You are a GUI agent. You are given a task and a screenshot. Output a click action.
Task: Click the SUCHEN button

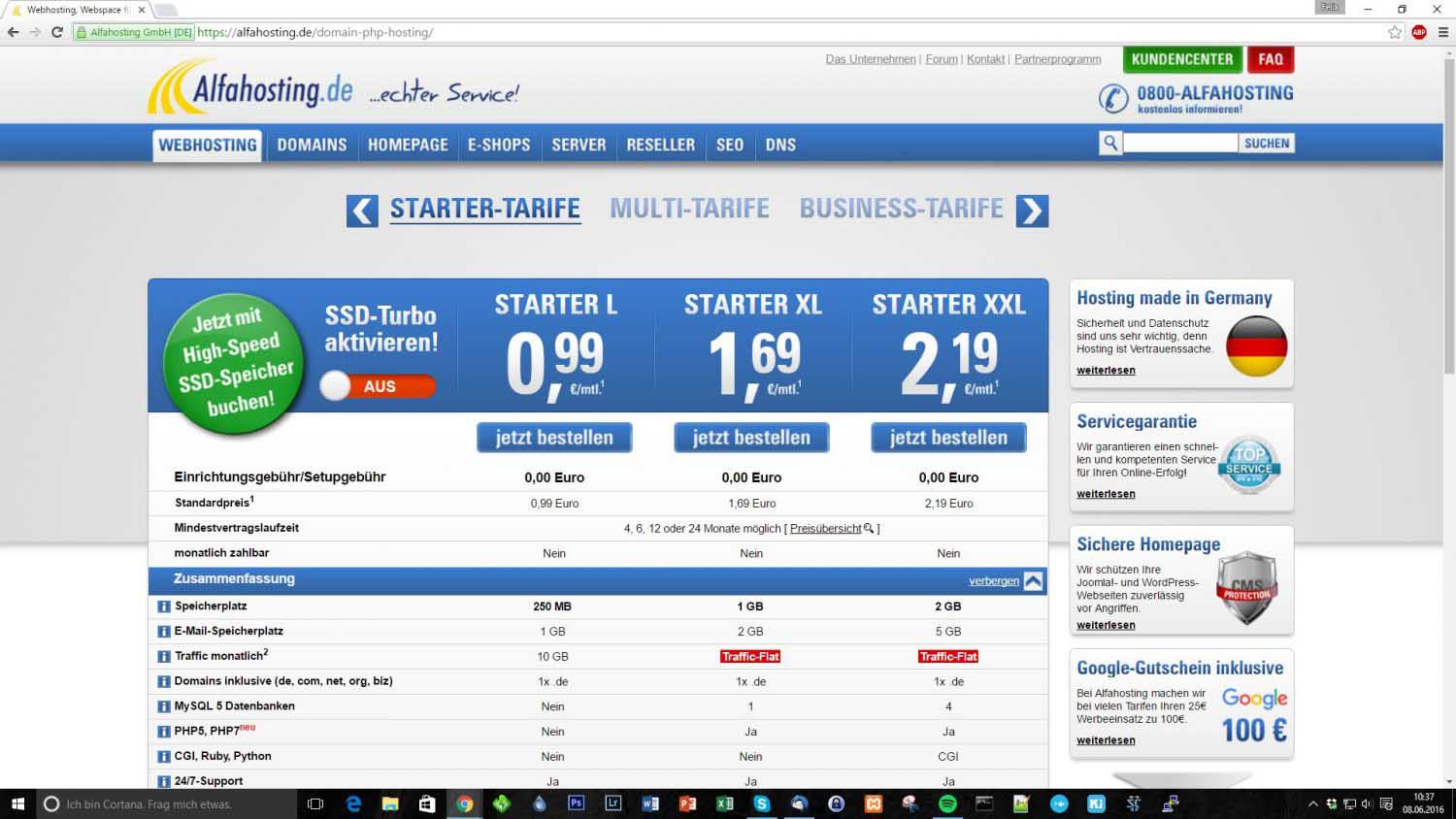pyautogui.click(x=1267, y=143)
